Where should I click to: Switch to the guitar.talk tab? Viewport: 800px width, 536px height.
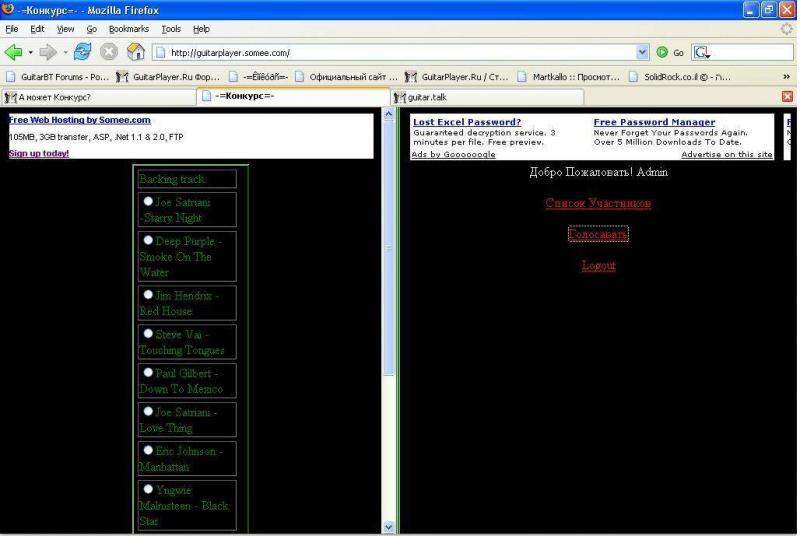pos(426,97)
